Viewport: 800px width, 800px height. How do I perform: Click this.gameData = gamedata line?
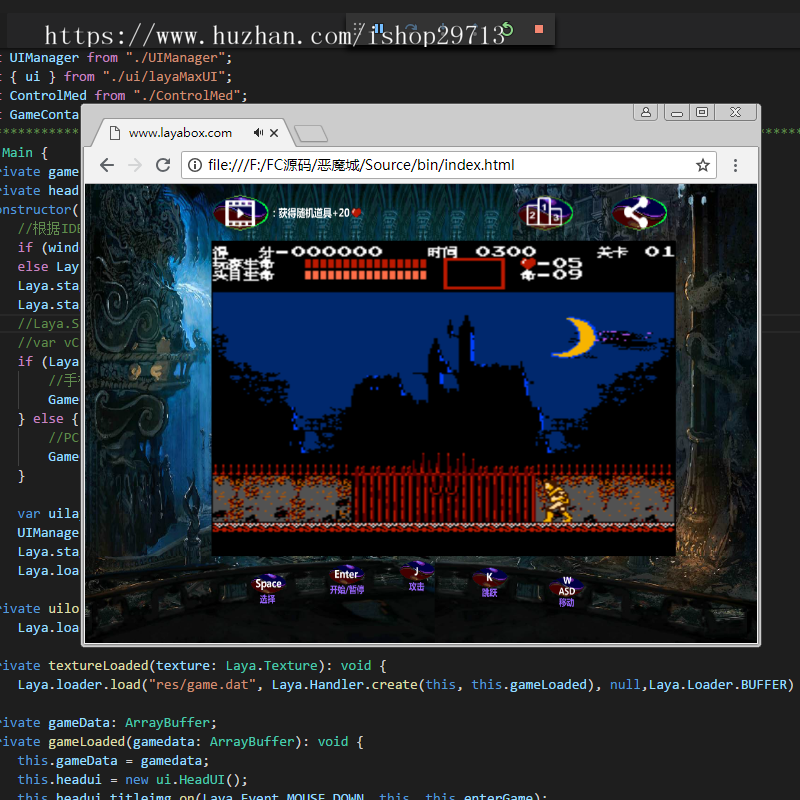pos(113,761)
